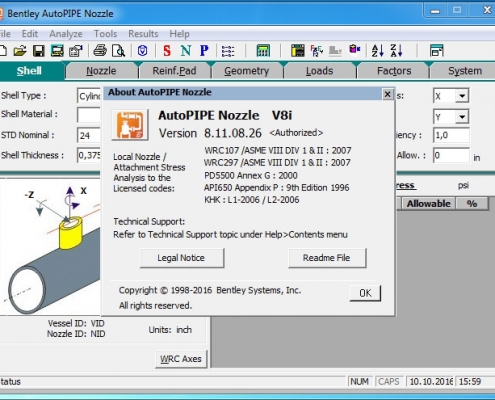Open print preview magnifier icon
Screen dimensions: 495x400
coord(118,51)
